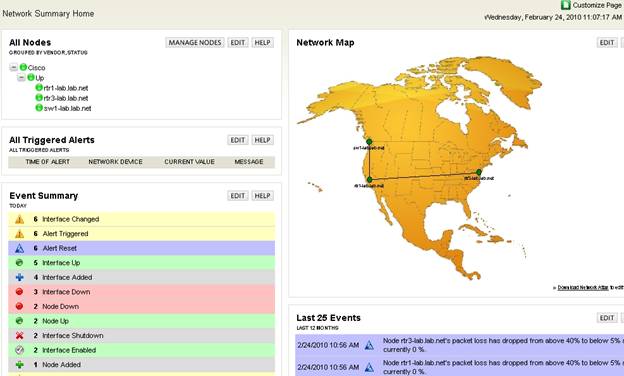Edit the All Triggered Alerts resource

click(x=238, y=140)
